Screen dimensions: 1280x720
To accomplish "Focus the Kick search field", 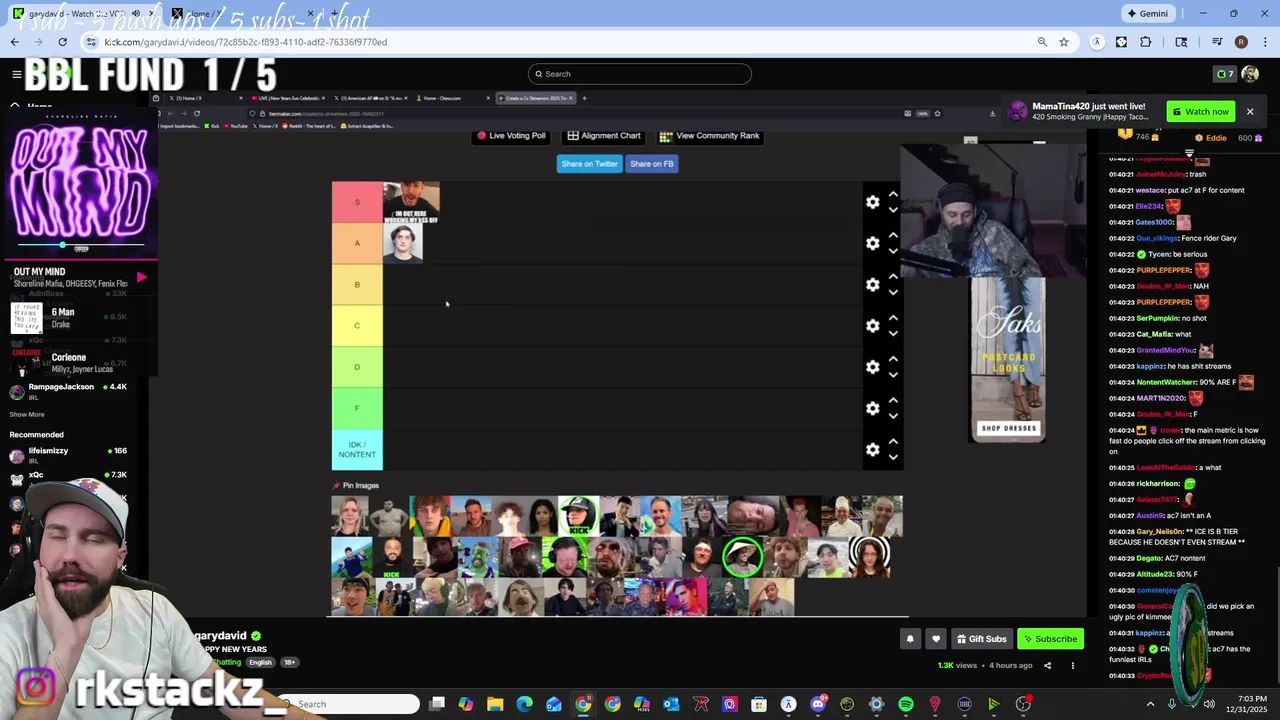I will 640,74.
